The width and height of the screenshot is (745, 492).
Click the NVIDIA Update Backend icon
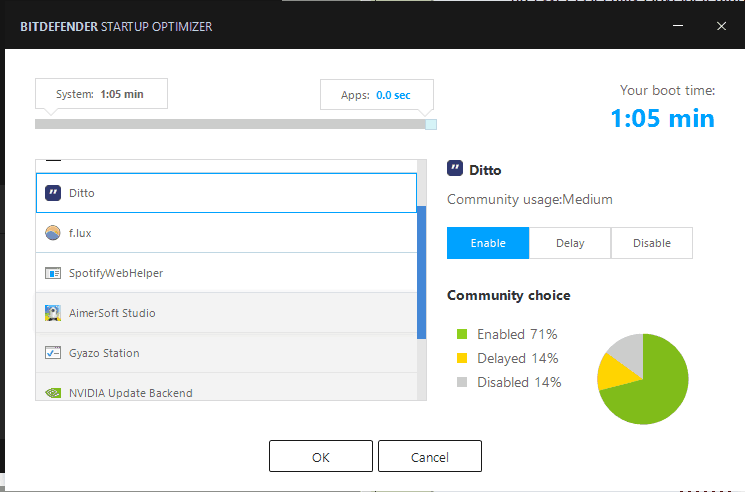point(53,393)
